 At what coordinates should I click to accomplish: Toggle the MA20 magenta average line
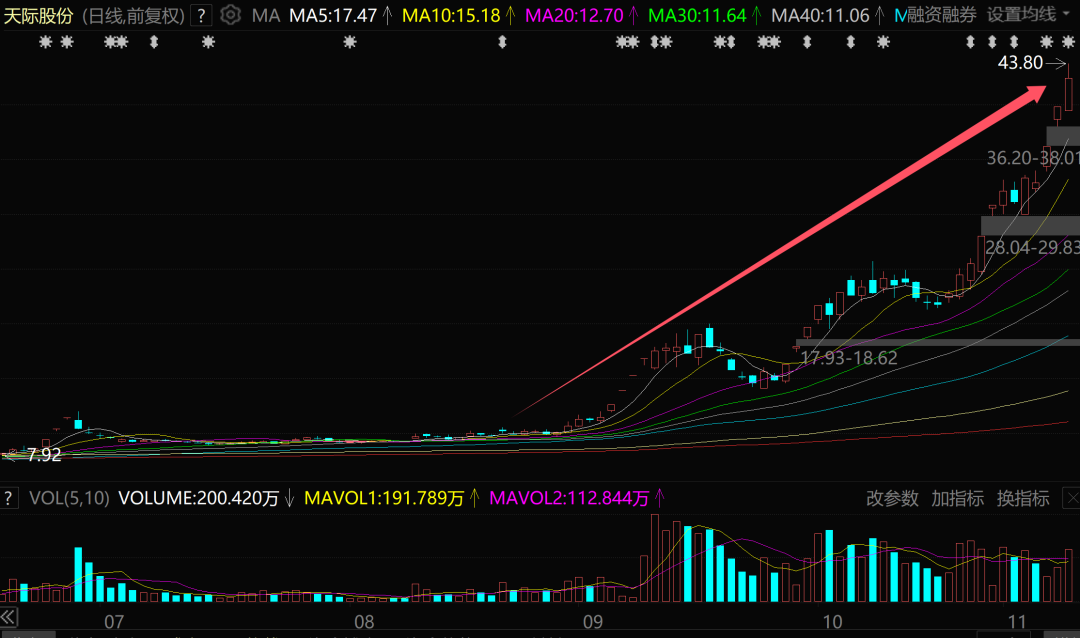point(574,15)
